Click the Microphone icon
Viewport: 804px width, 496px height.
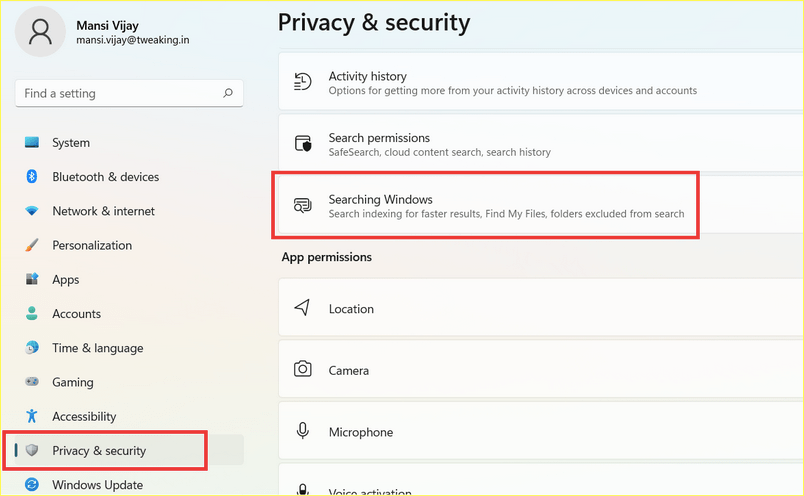(303, 431)
